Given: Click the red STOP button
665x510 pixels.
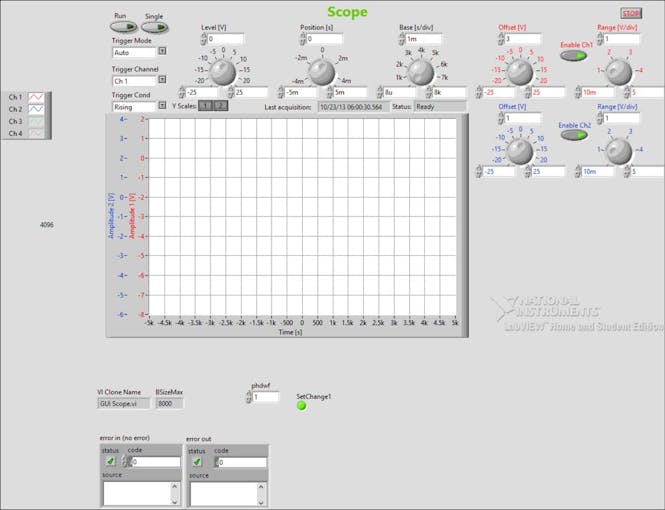Looking at the screenshot, I should (x=631, y=13).
